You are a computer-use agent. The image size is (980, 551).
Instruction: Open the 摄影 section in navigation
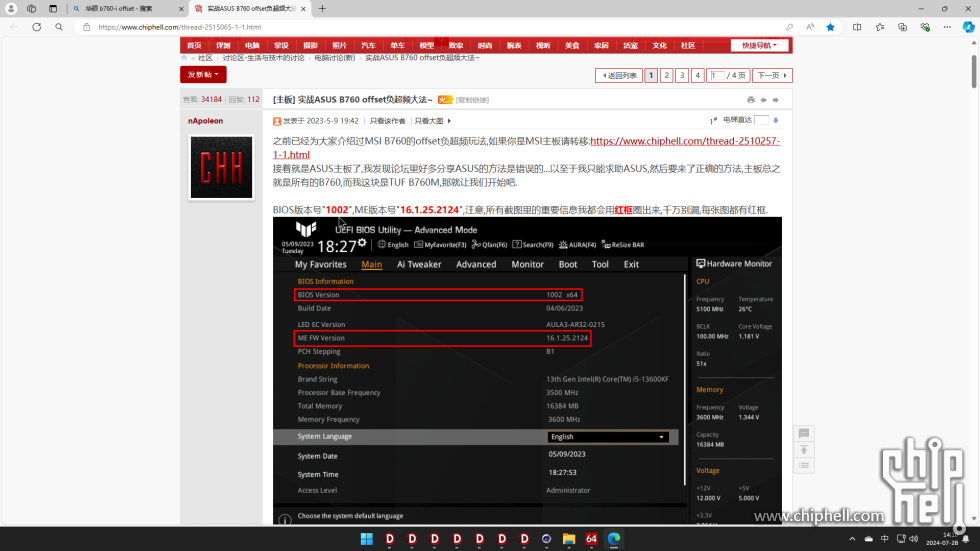coord(311,46)
